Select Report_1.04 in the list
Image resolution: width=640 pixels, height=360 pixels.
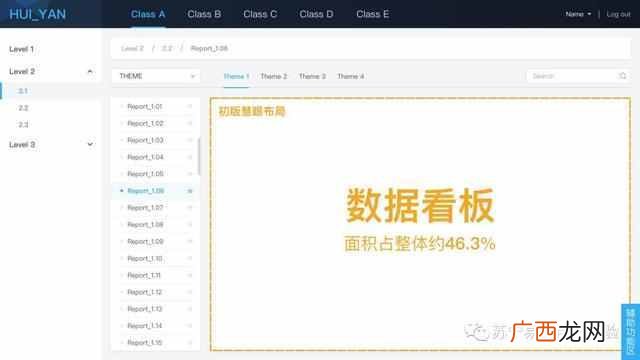click(x=145, y=157)
